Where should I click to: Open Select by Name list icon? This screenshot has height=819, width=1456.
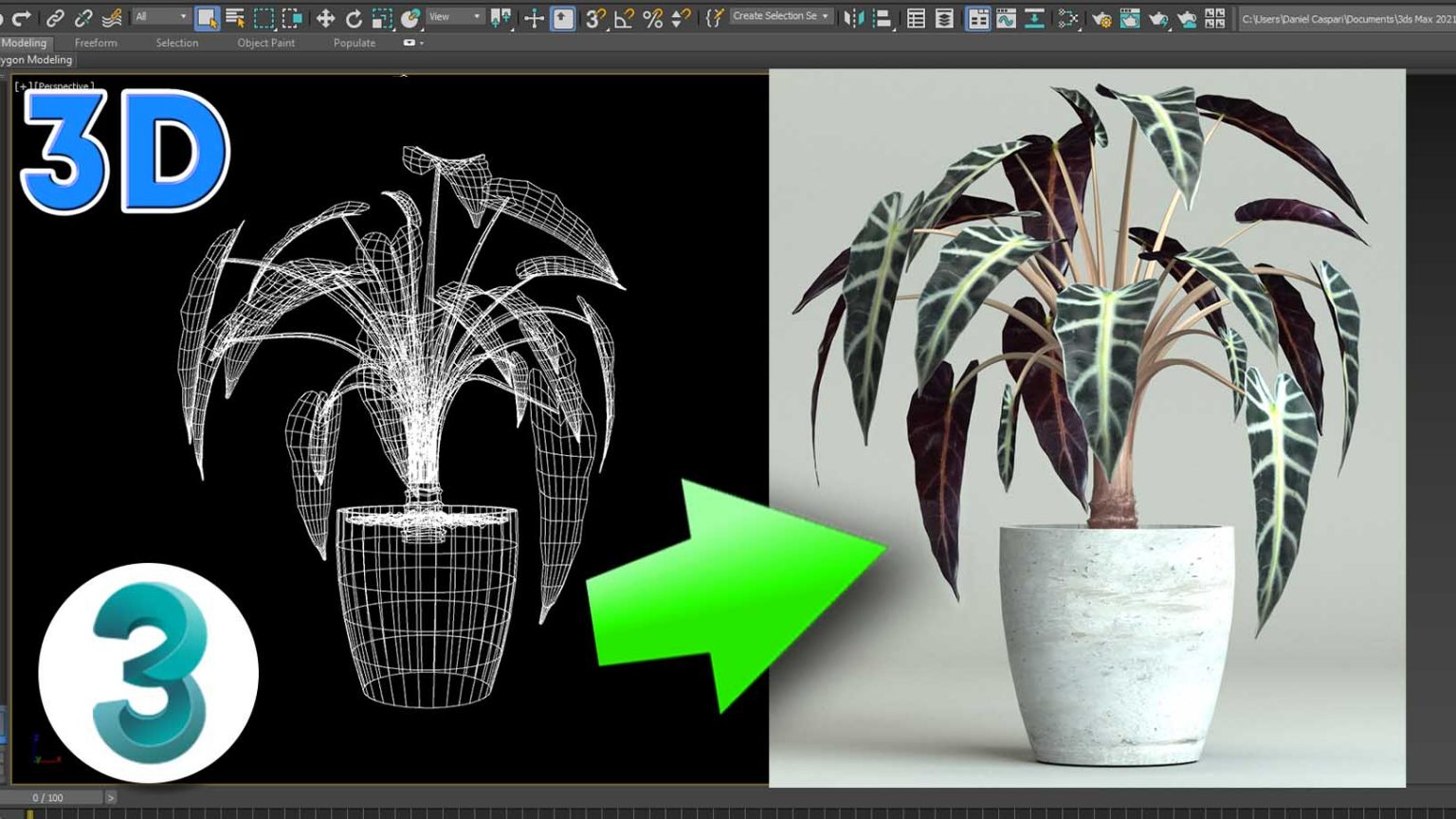[x=235, y=17]
